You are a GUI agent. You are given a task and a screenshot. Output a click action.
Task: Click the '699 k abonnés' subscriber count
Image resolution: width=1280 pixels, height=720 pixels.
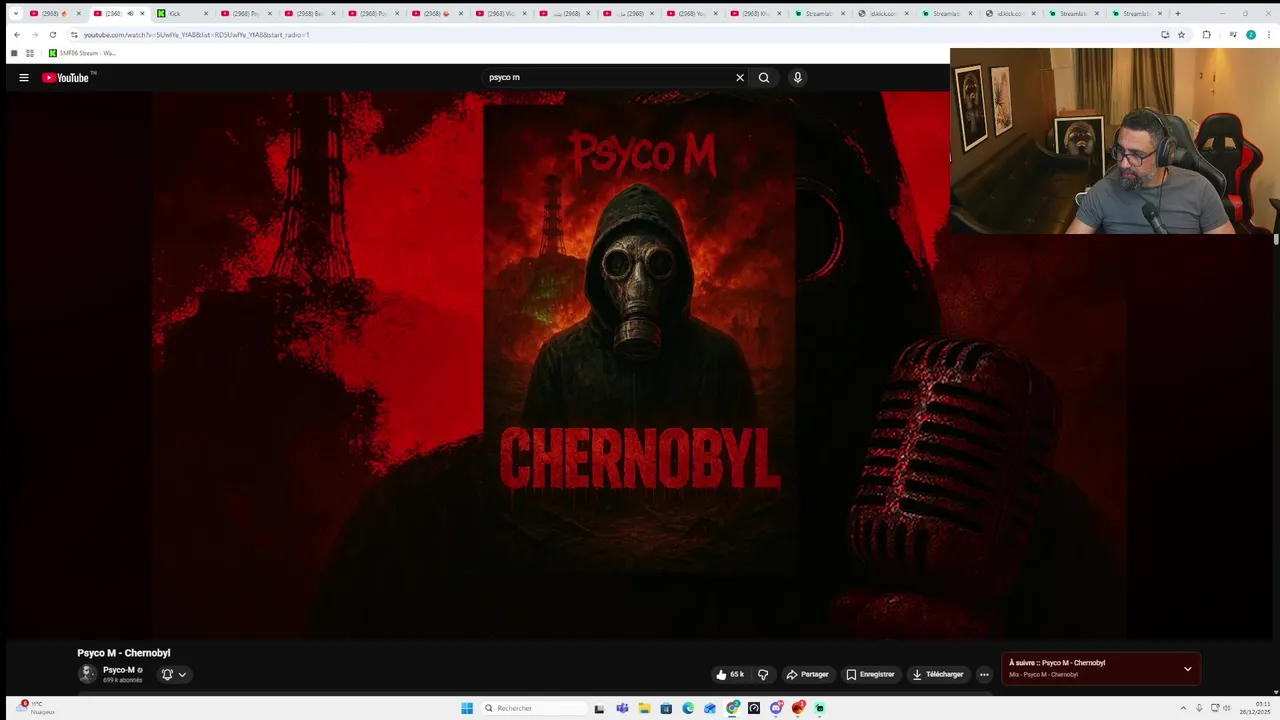(122, 680)
